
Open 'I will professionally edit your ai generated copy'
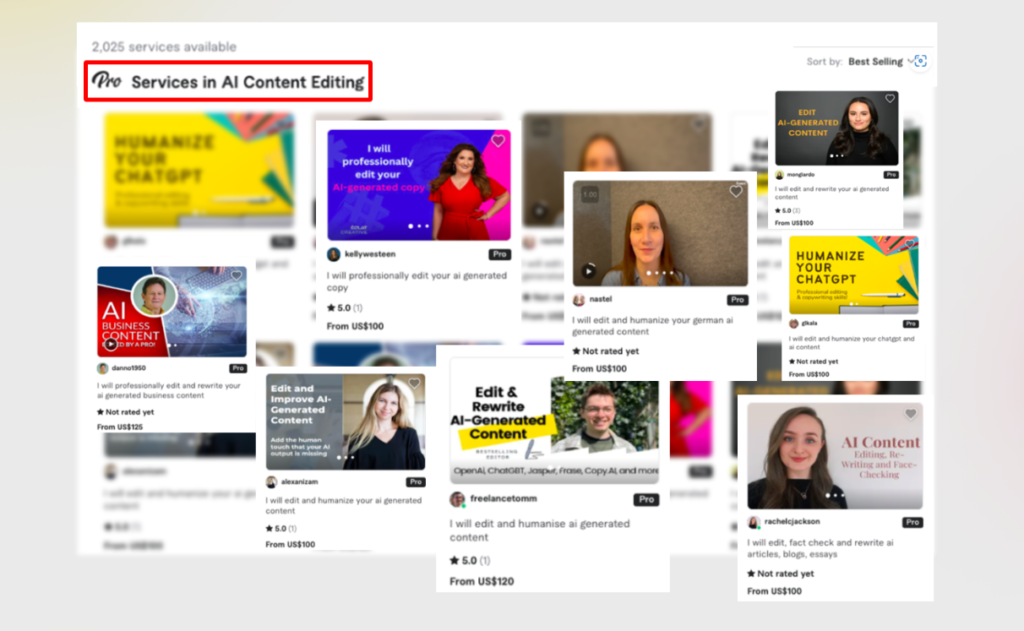click(417, 282)
